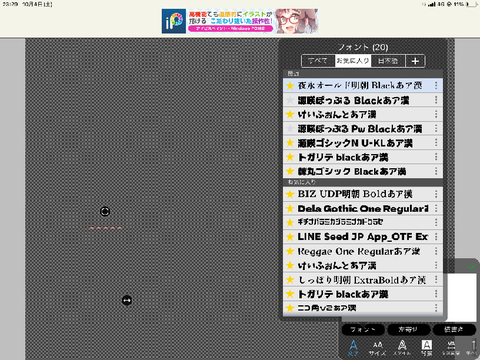Select the horizontal resize arrow handle on canvas

tap(127, 301)
